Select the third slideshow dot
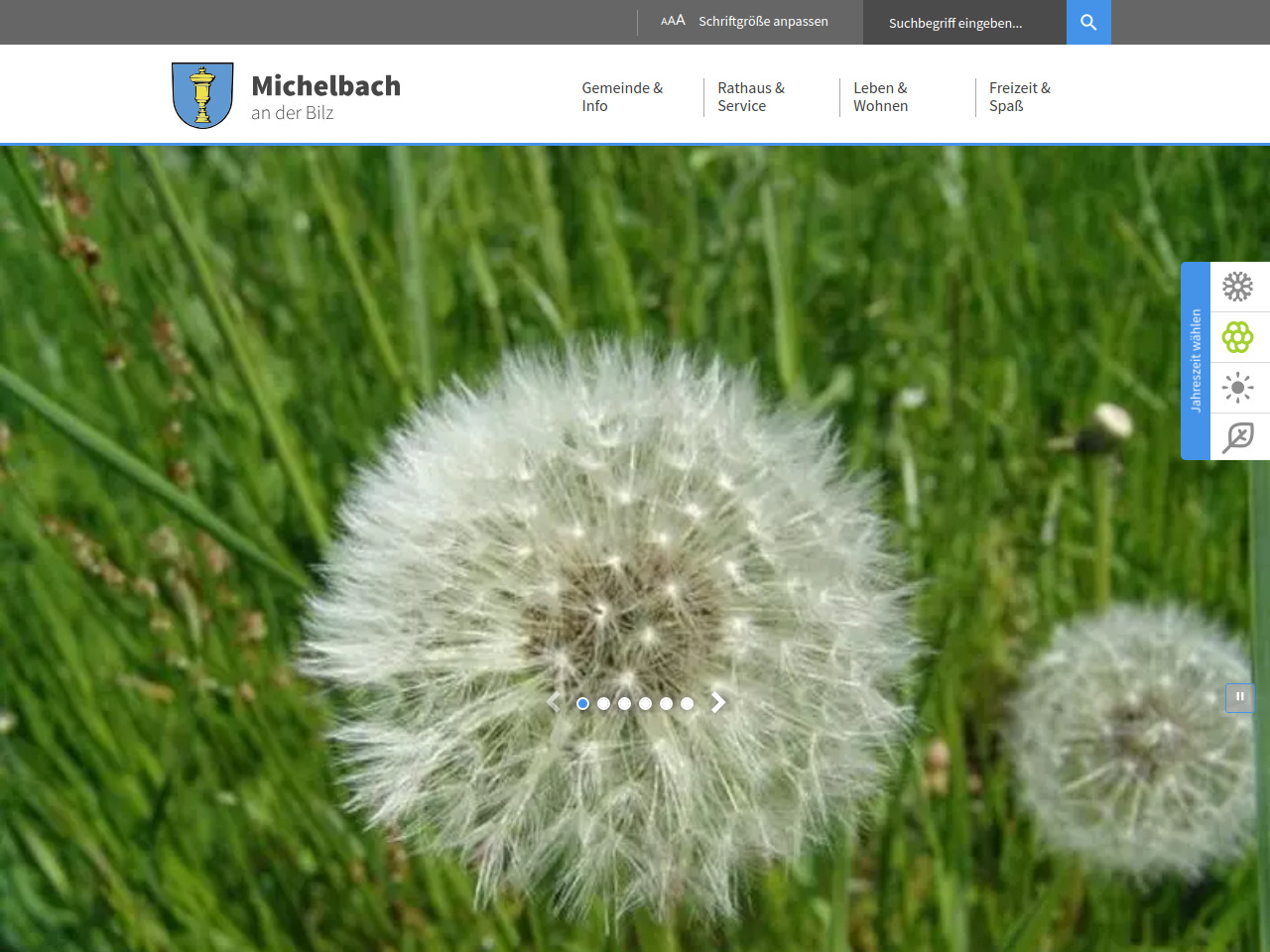 click(x=625, y=704)
